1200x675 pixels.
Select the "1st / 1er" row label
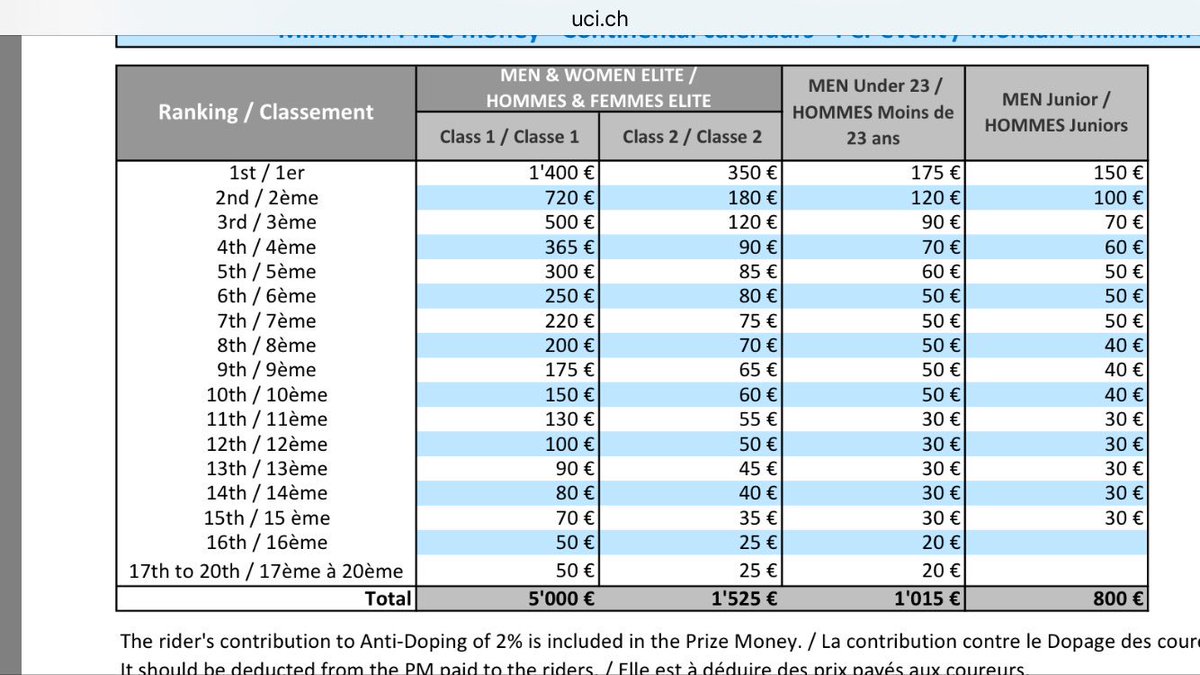(266, 173)
